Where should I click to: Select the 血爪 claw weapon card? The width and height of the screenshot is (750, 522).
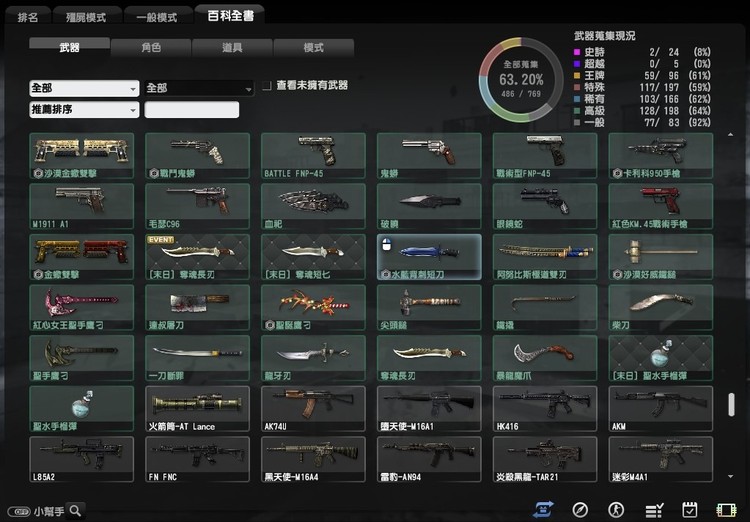313,206
